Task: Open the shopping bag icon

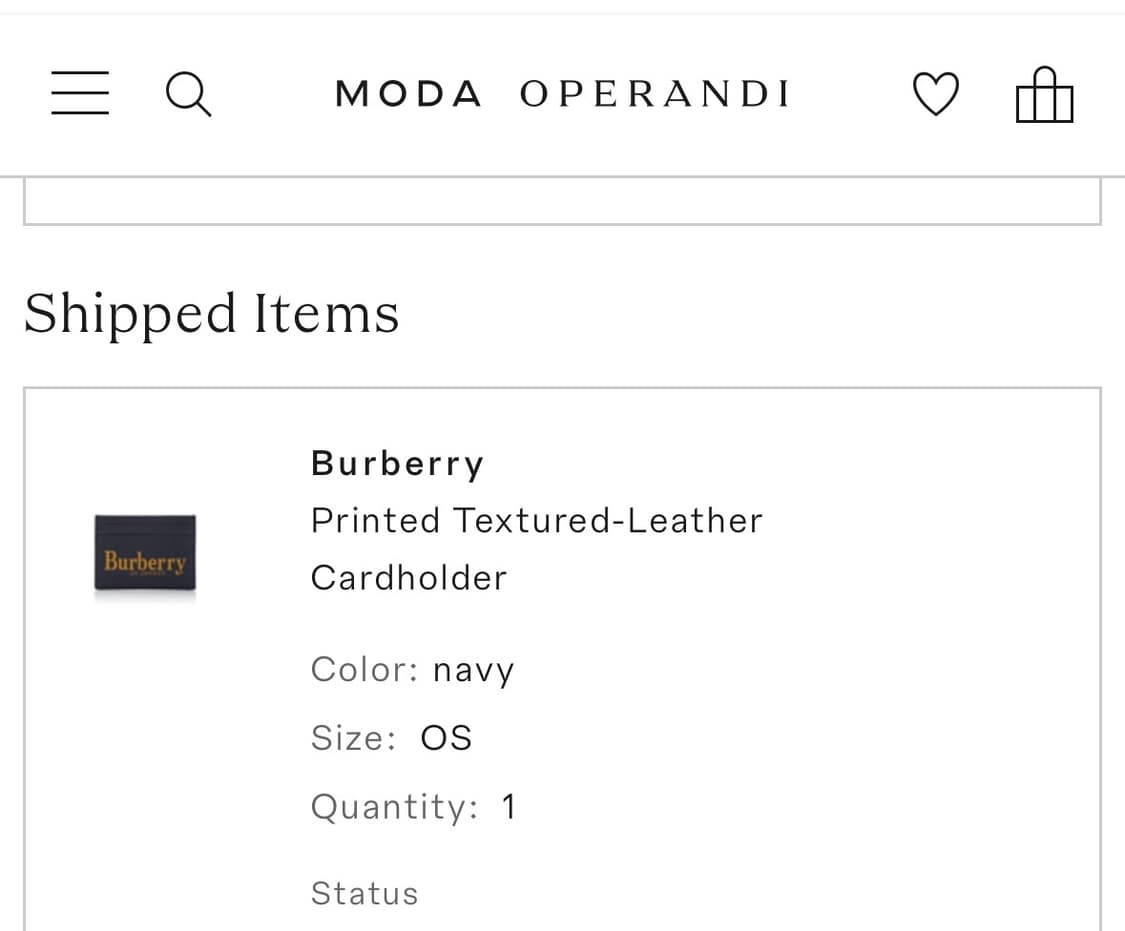Action: point(1044,95)
